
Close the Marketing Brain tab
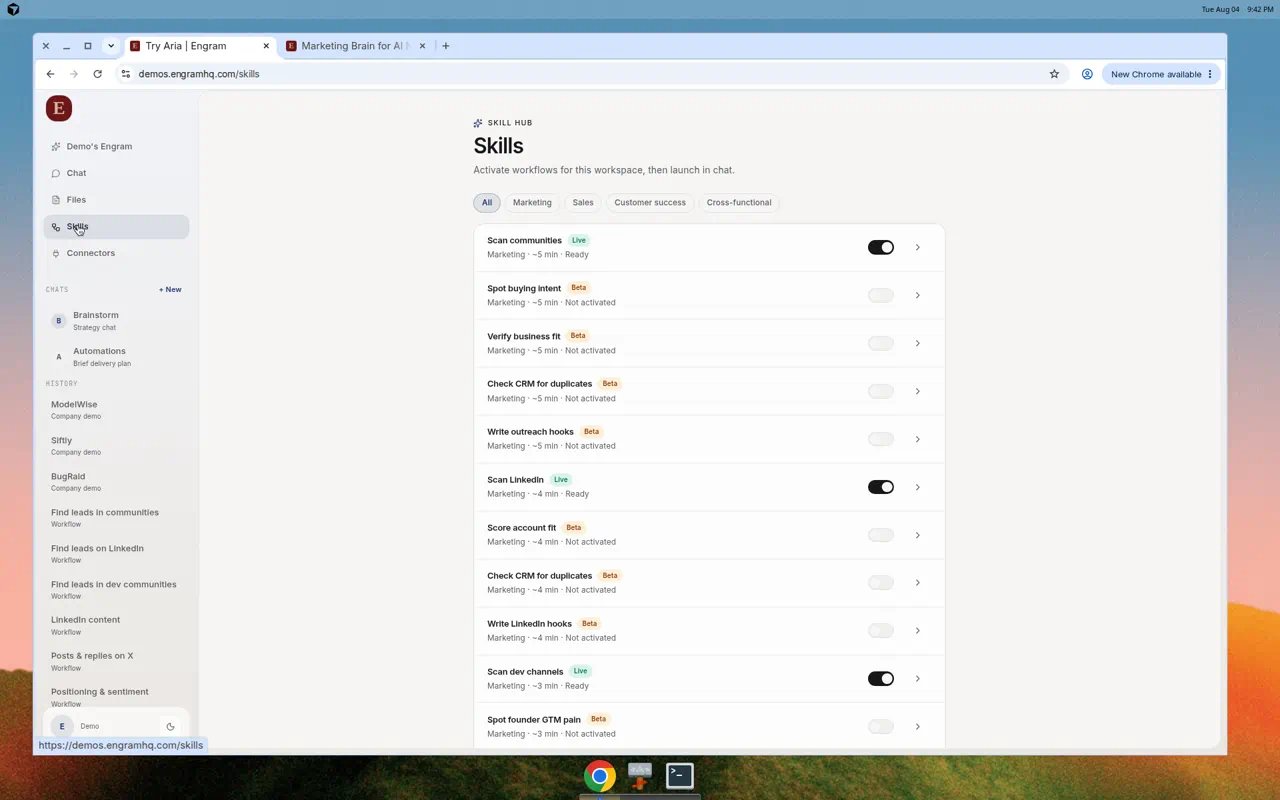point(423,46)
